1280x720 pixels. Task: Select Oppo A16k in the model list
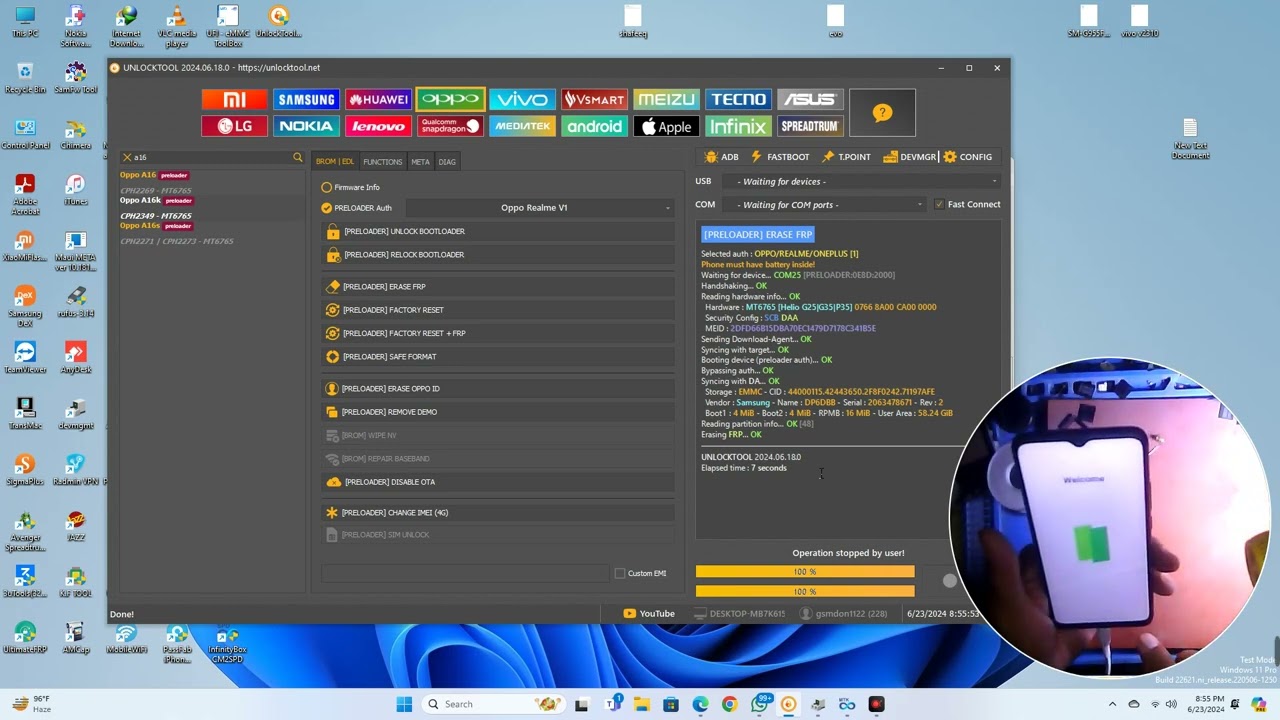click(x=140, y=200)
